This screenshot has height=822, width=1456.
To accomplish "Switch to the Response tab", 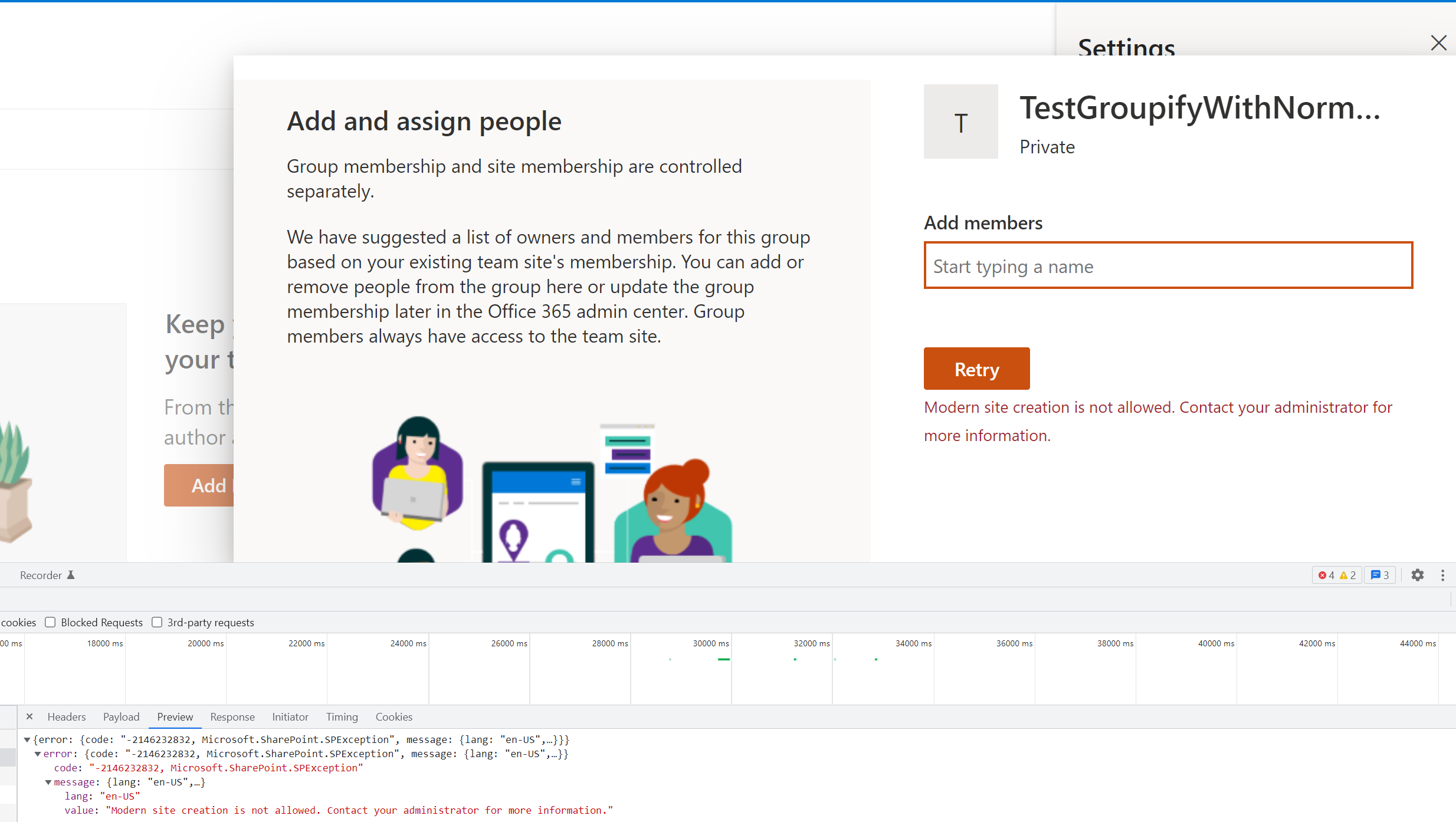I will (232, 716).
